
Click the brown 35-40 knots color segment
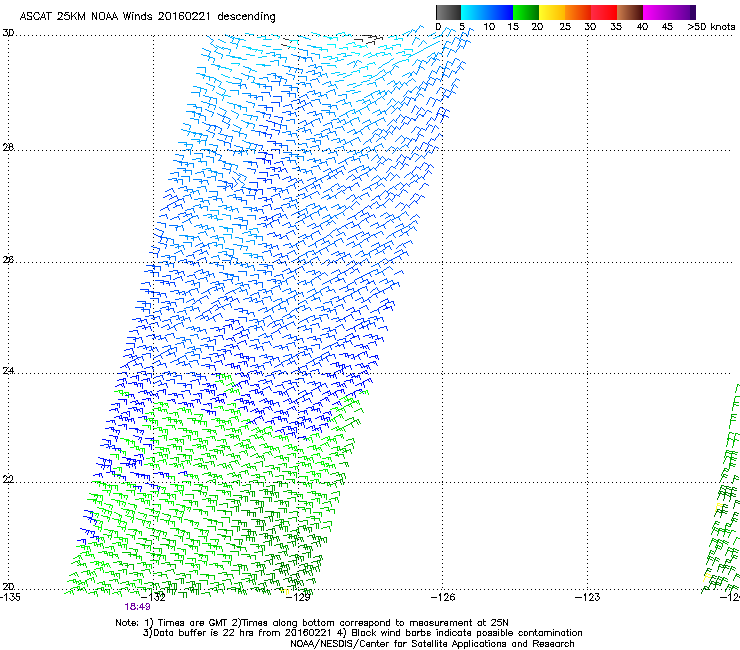[630, 12]
